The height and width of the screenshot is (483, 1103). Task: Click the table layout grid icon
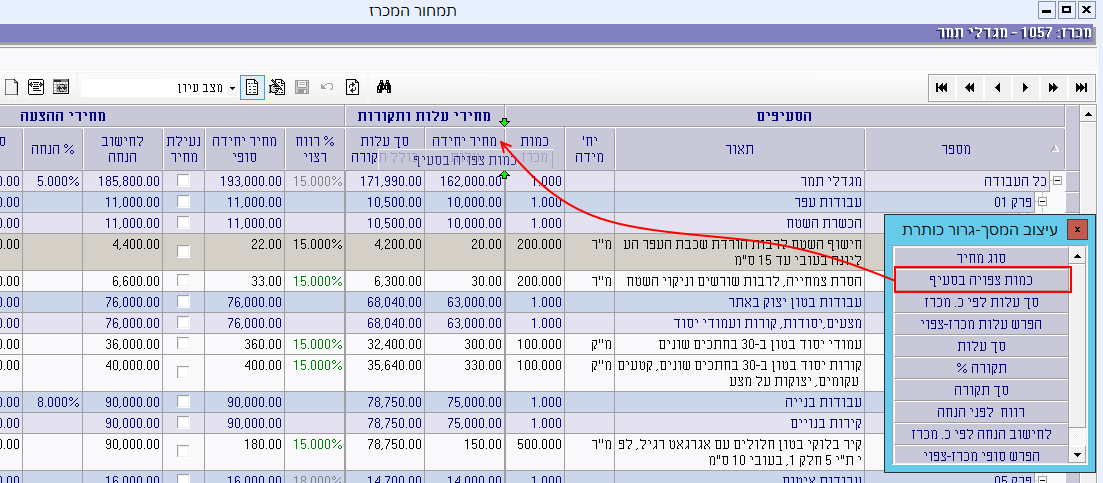(61, 87)
